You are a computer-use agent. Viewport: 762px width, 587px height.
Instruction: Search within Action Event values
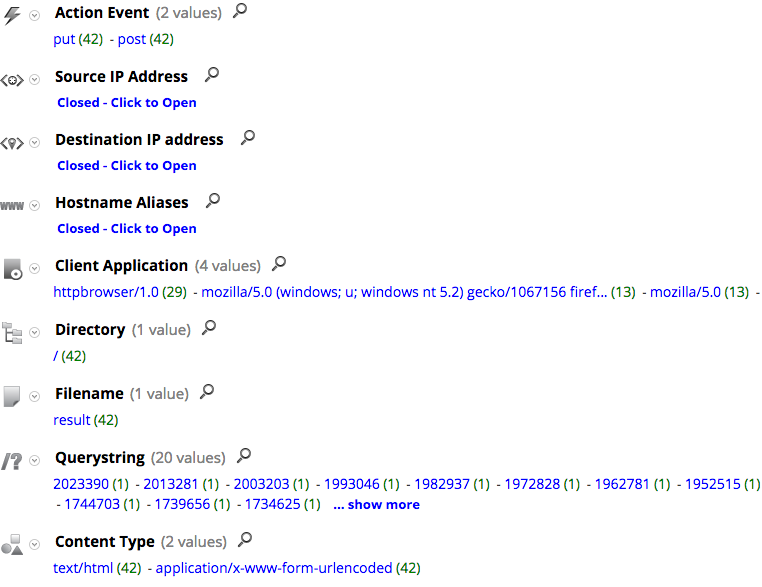pos(240,11)
